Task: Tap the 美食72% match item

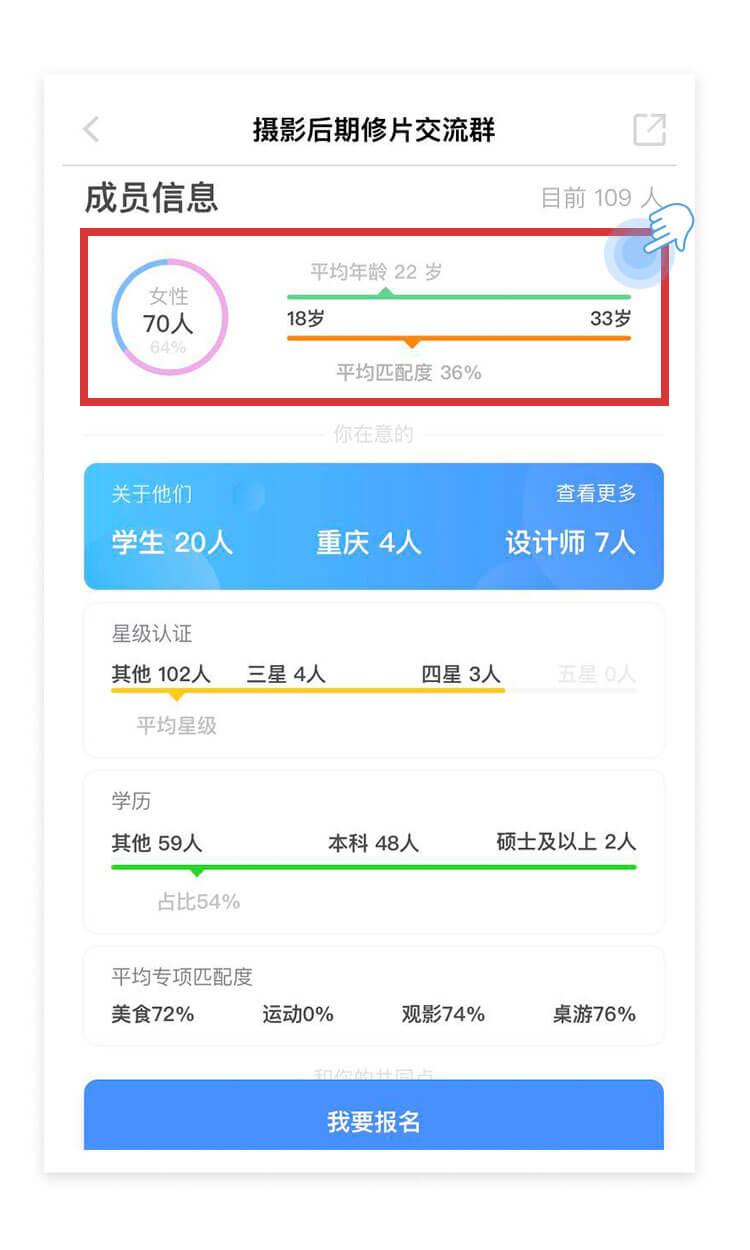Action: 153,1014
